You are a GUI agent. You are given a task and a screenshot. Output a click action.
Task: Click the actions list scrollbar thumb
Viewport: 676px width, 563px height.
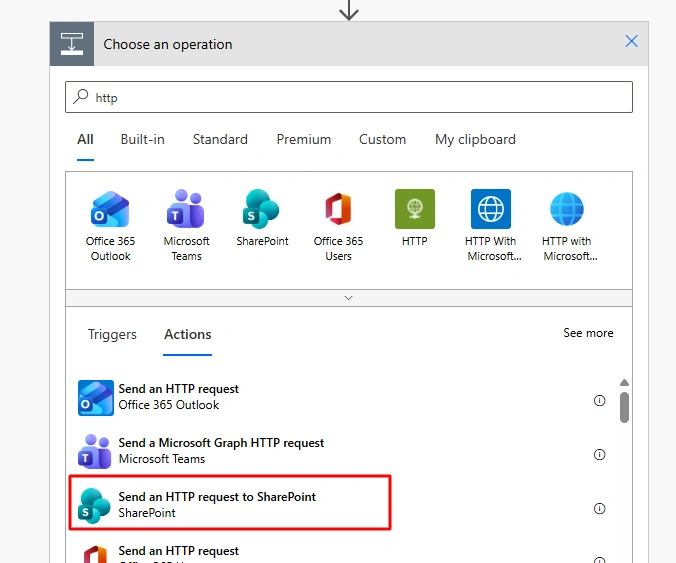[624, 407]
